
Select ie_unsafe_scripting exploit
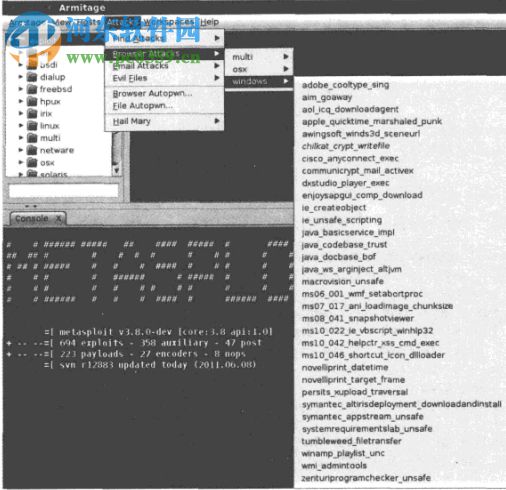(x=342, y=220)
